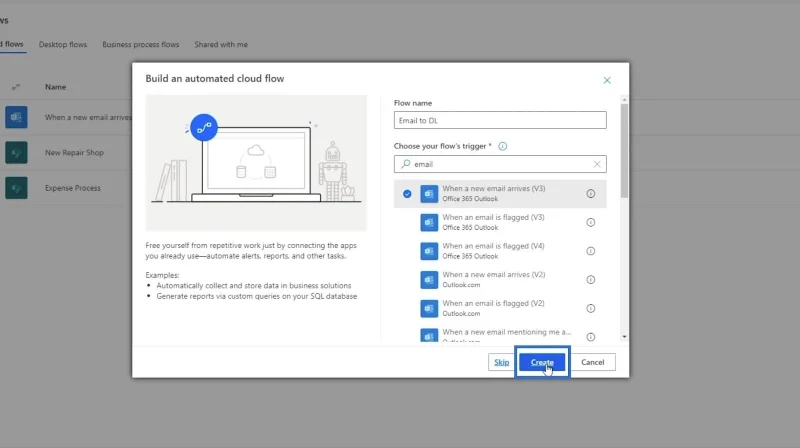
Task: Click Outlook icon of When a new email arrives flow
Action: tap(16, 117)
